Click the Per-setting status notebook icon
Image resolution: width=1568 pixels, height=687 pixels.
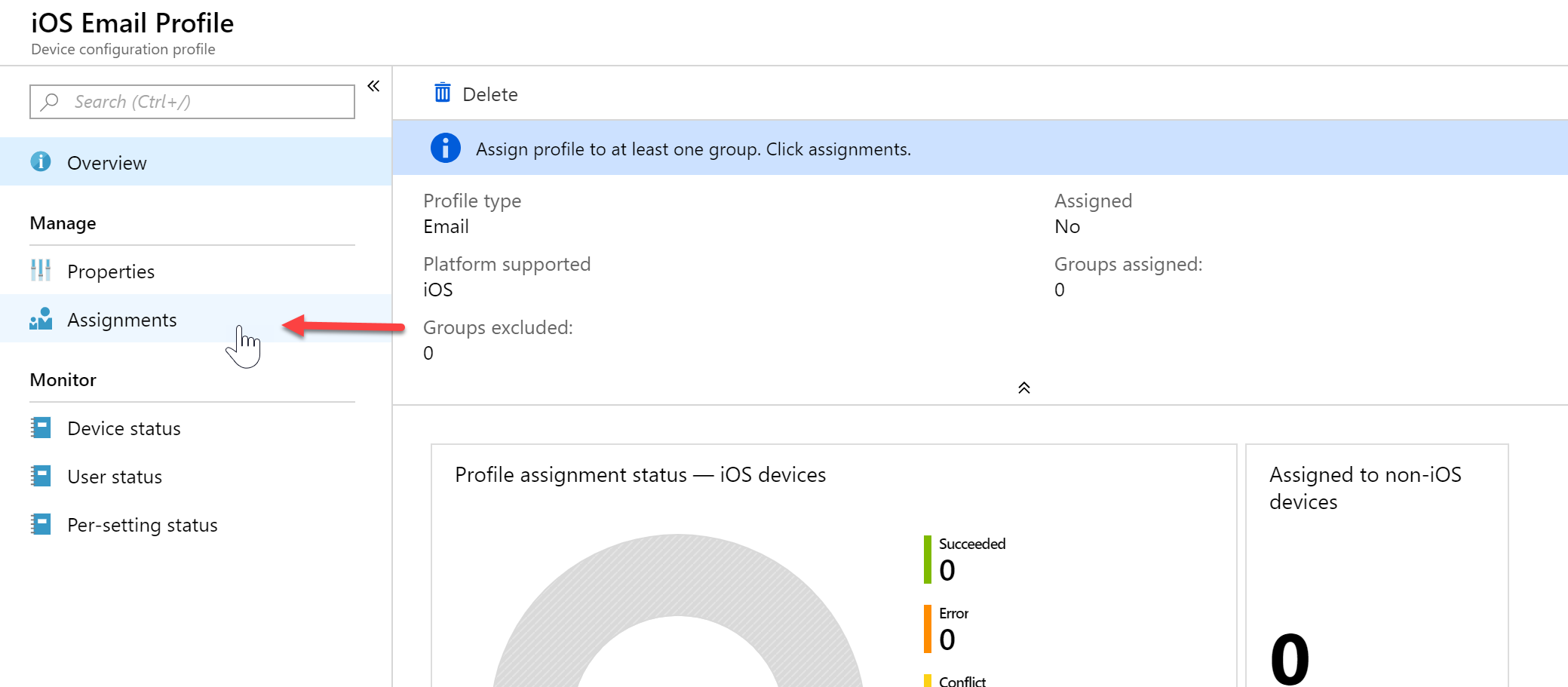41,524
